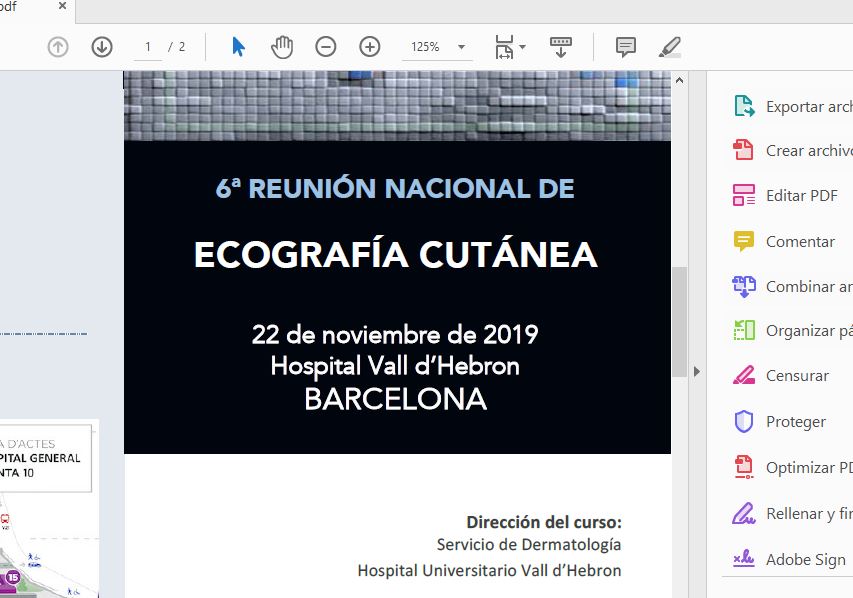Go to the previous page arrow
853x598 pixels.
58,47
